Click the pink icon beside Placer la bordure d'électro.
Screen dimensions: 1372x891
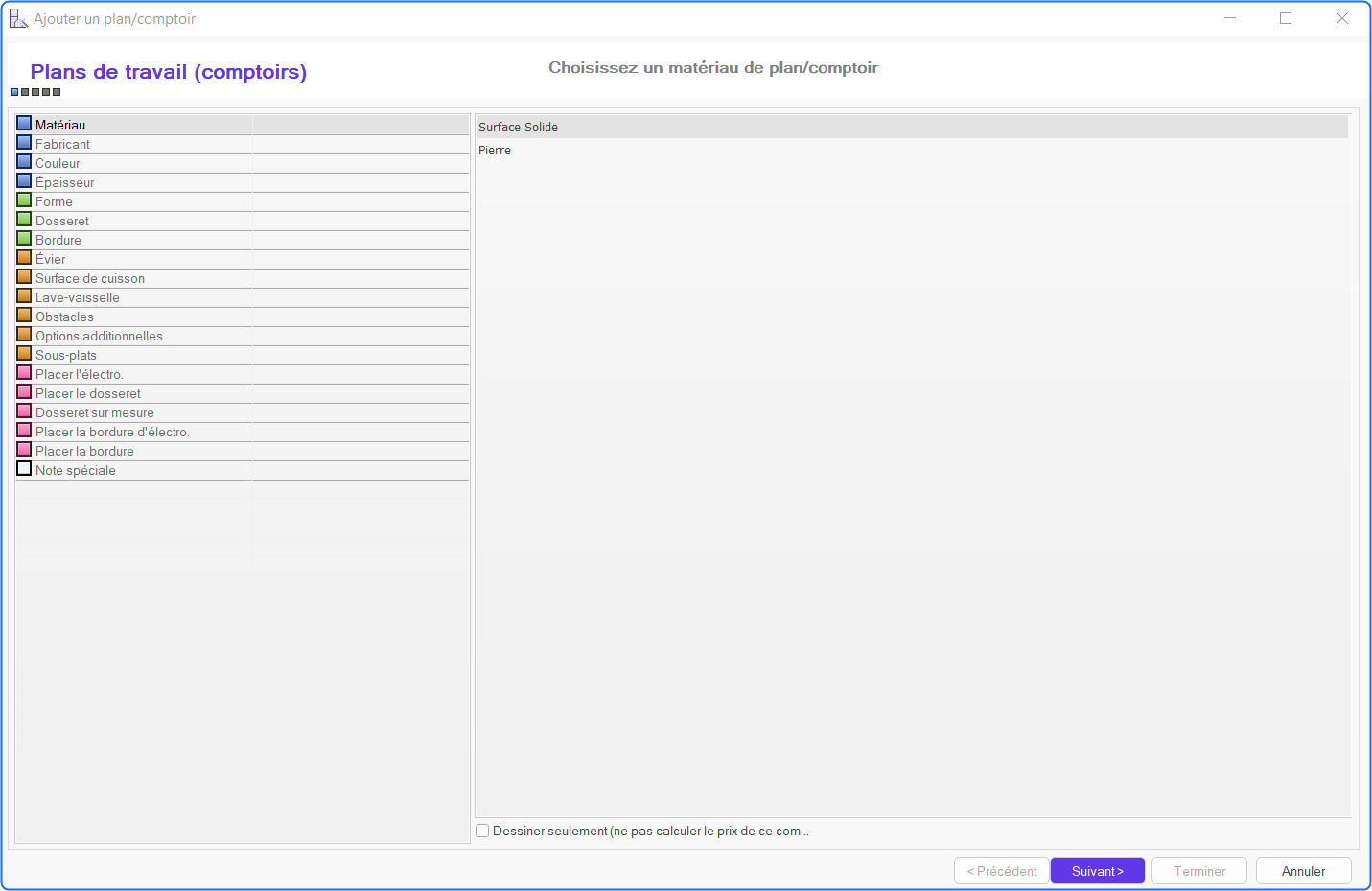coord(24,431)
